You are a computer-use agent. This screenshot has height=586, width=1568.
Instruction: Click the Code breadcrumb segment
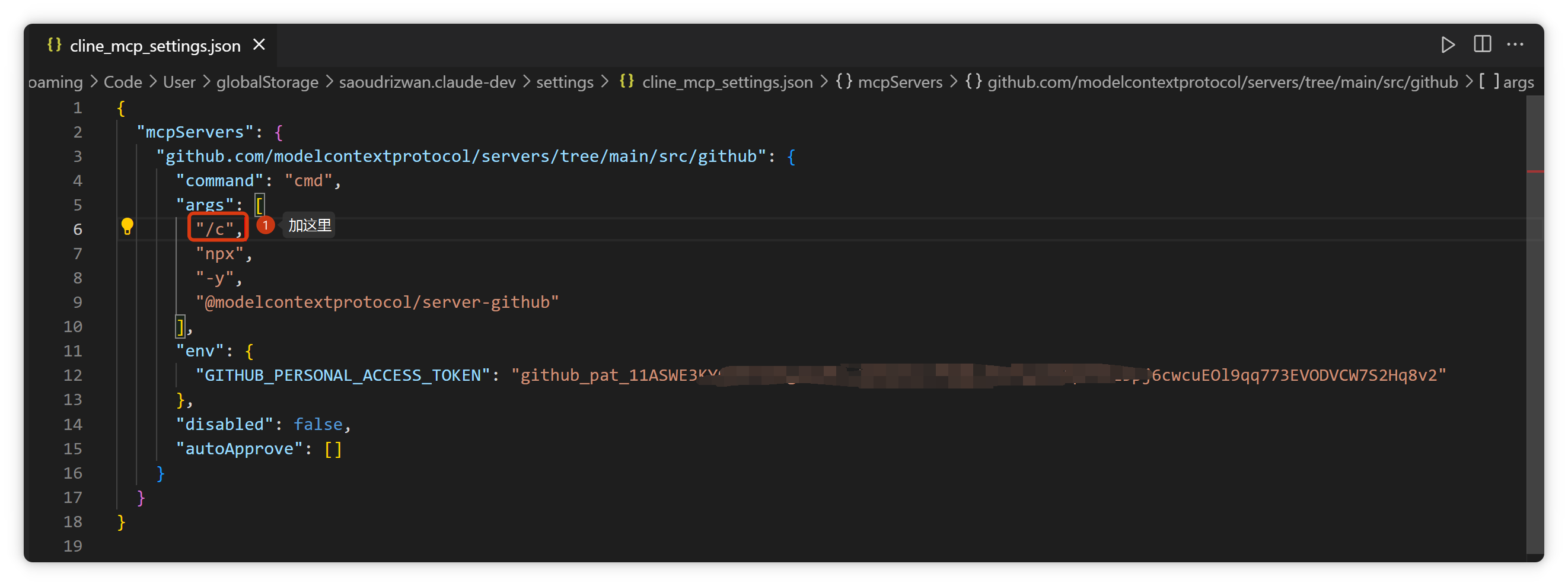coord(122,82)
